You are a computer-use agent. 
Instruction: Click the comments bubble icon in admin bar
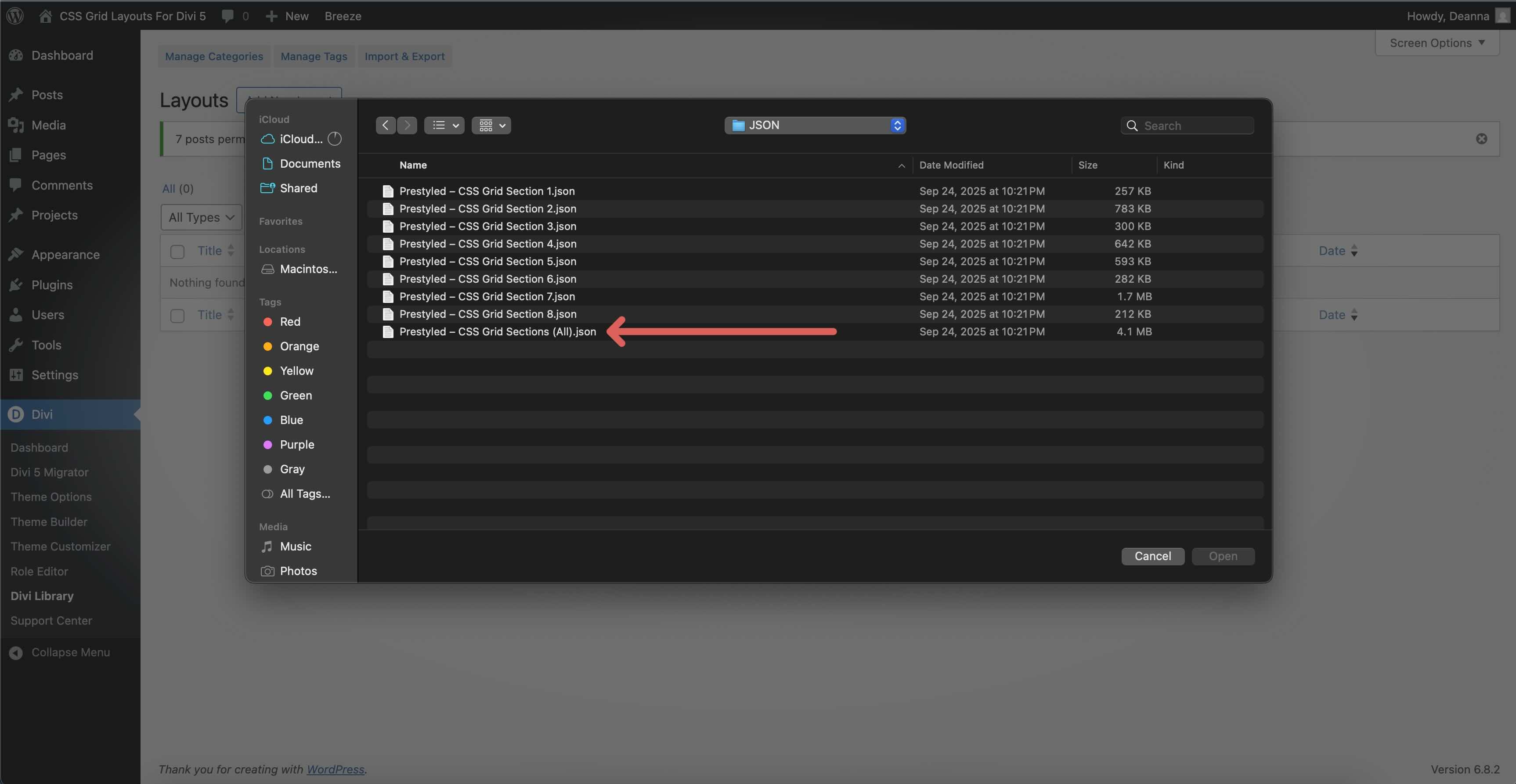(x=227, y=16)
